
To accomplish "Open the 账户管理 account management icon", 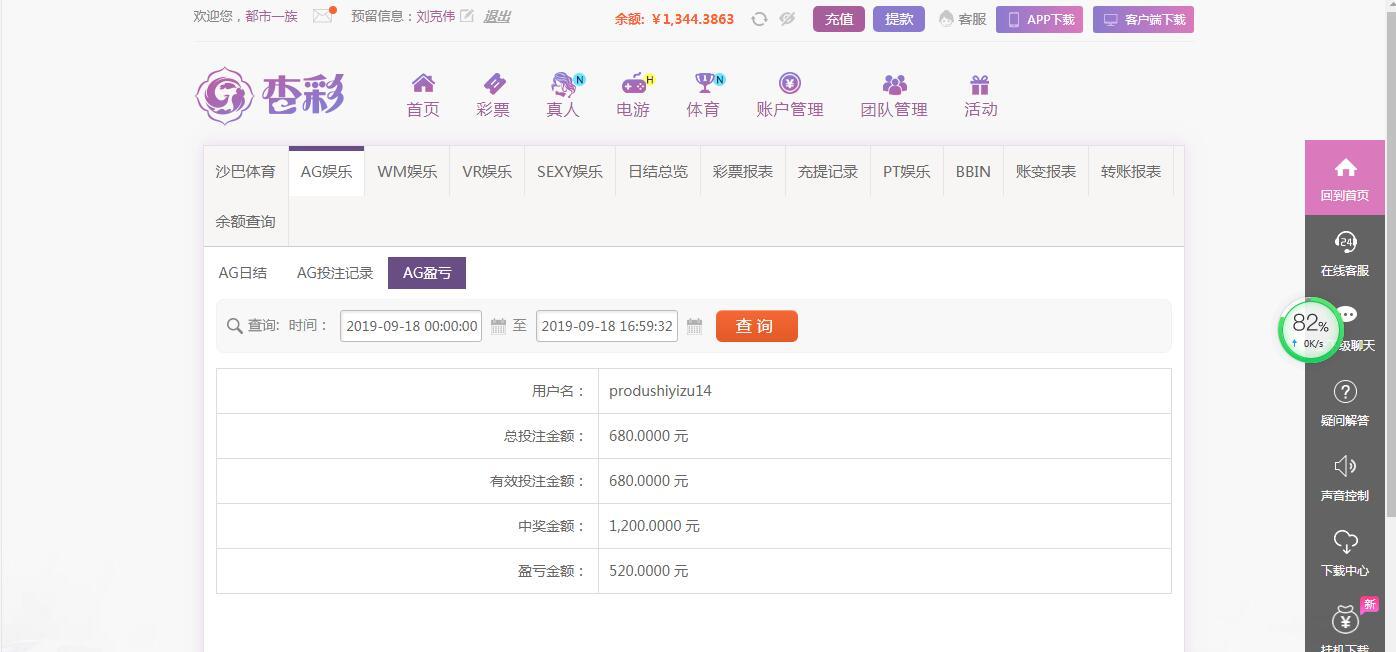I will point(789,95).
